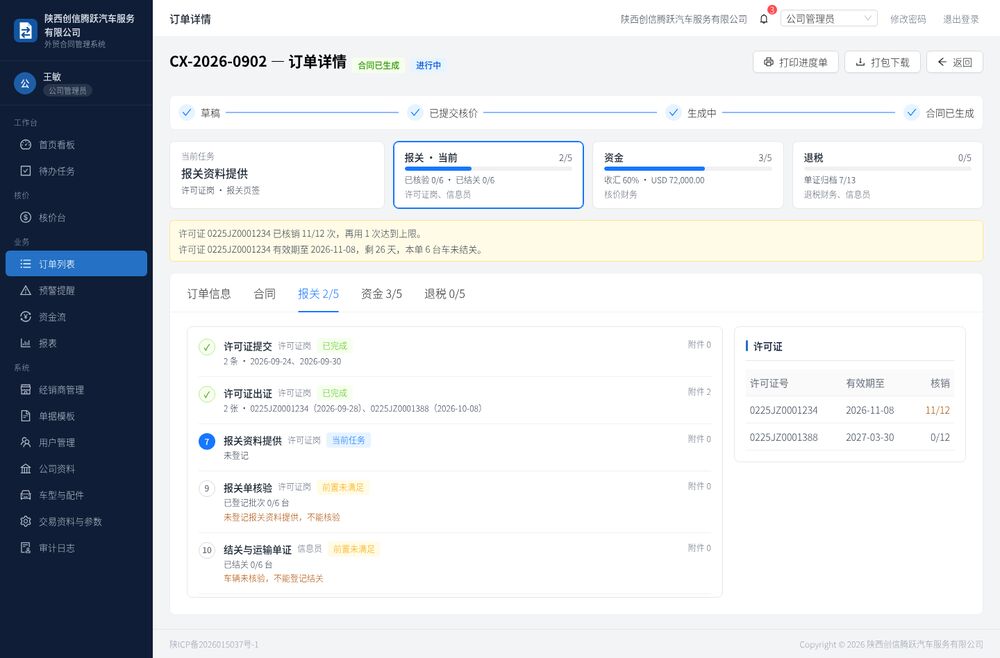Click the 订单列表 list icon
The width and height of the screenshot is (1000, 658).
(x=26, y=264)
